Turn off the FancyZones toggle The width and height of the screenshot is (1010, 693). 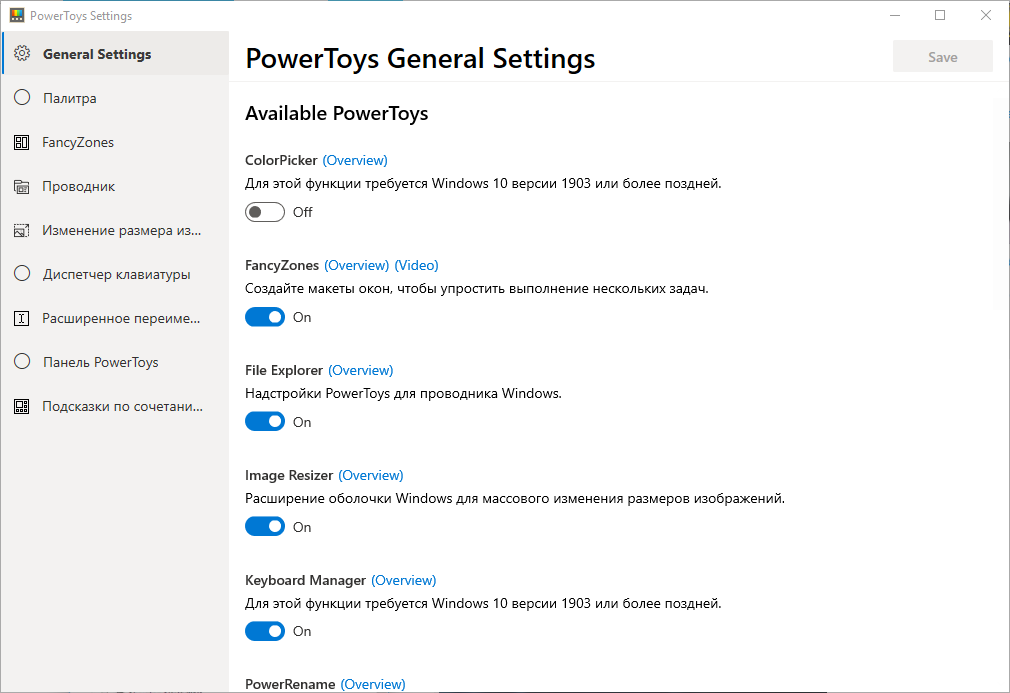click(x=265, y=317)
